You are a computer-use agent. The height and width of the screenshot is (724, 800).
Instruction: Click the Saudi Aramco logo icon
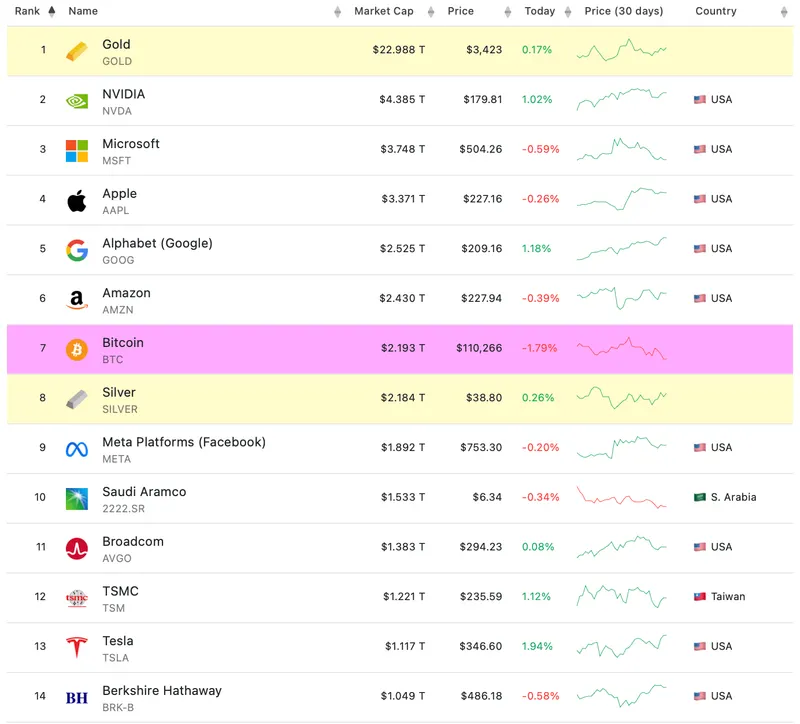[77, 499]
